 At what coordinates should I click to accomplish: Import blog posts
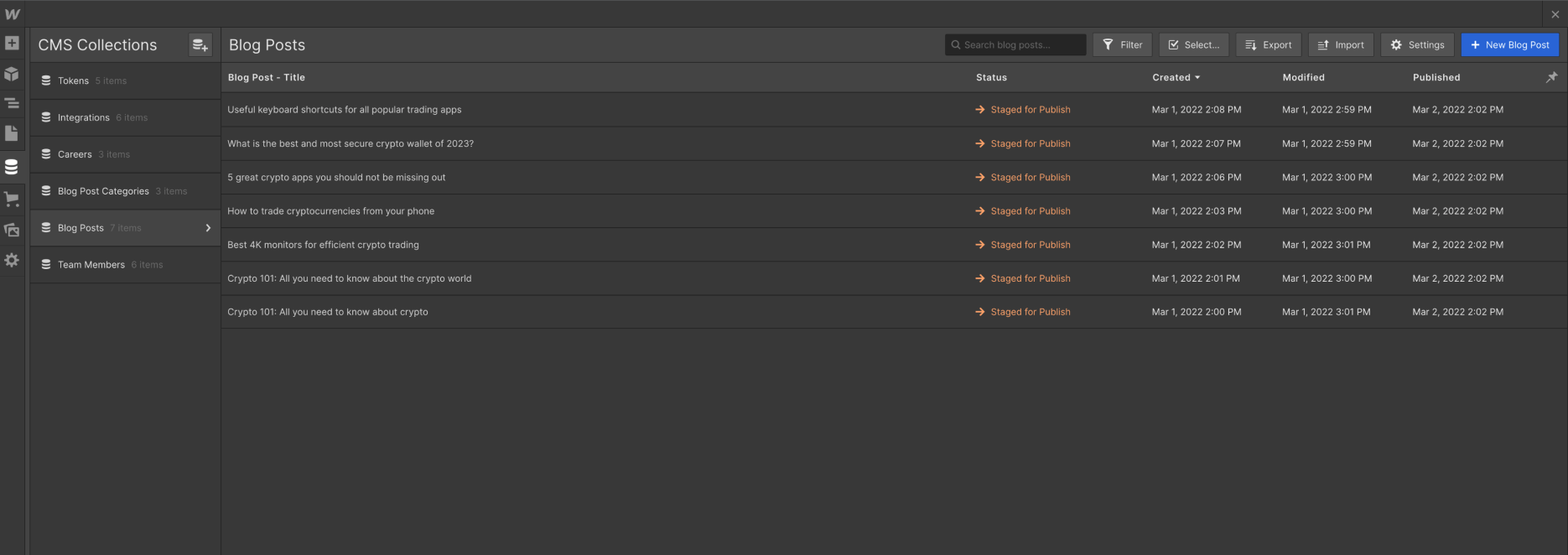pyautogui.click(x=1341, y=45)
